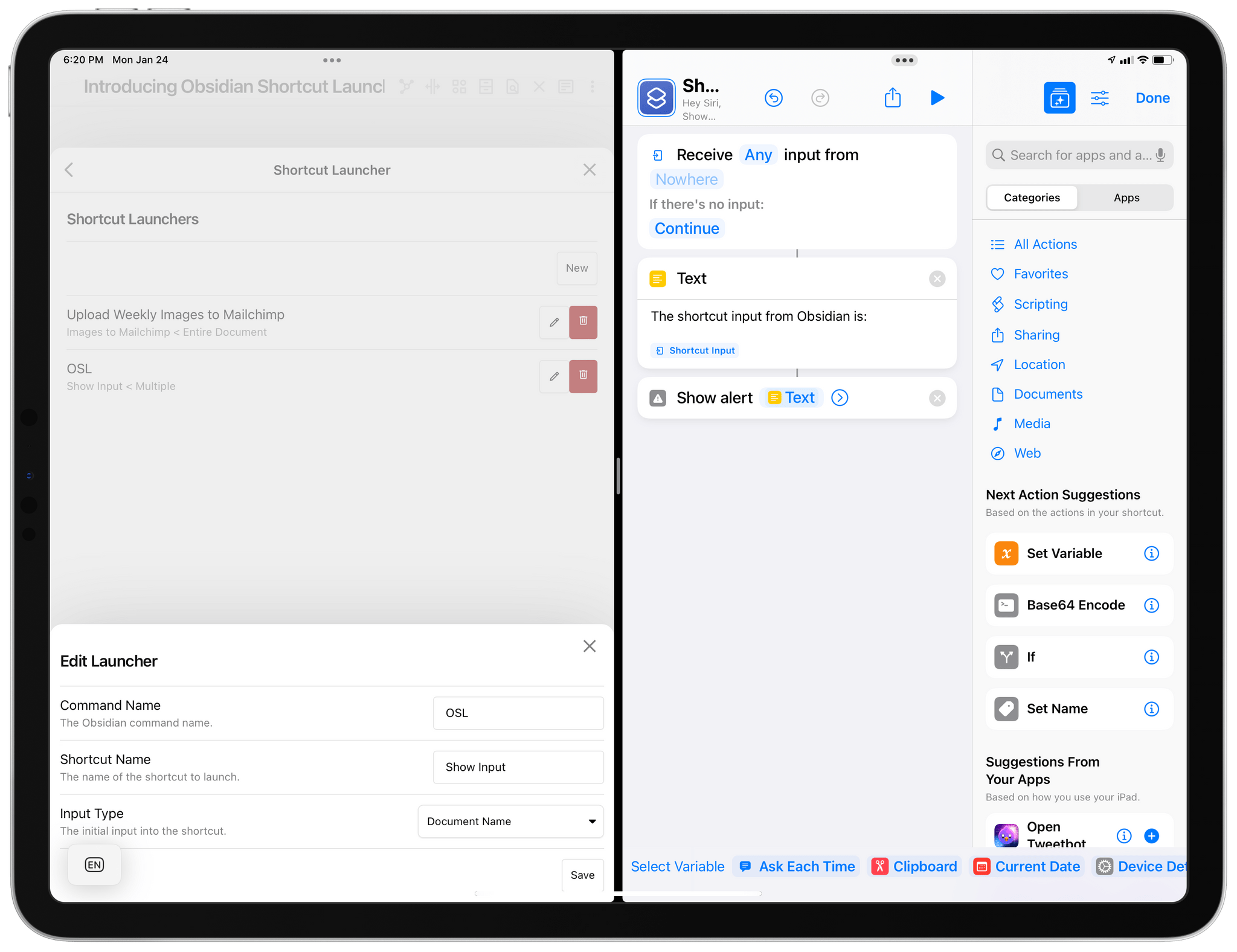Tap the Search for apps field
Image resolution: width=1237 pixels, height=952 pixels.
coord(1079,155)
